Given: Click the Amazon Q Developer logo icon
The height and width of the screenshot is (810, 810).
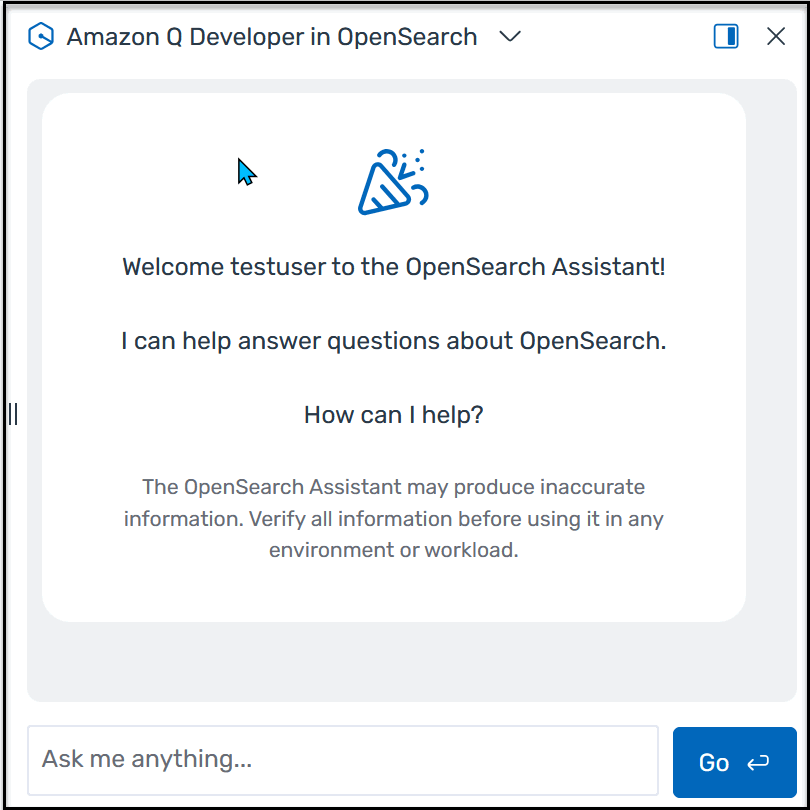Looking at the screenshot, I should click(x=40, y=36).
